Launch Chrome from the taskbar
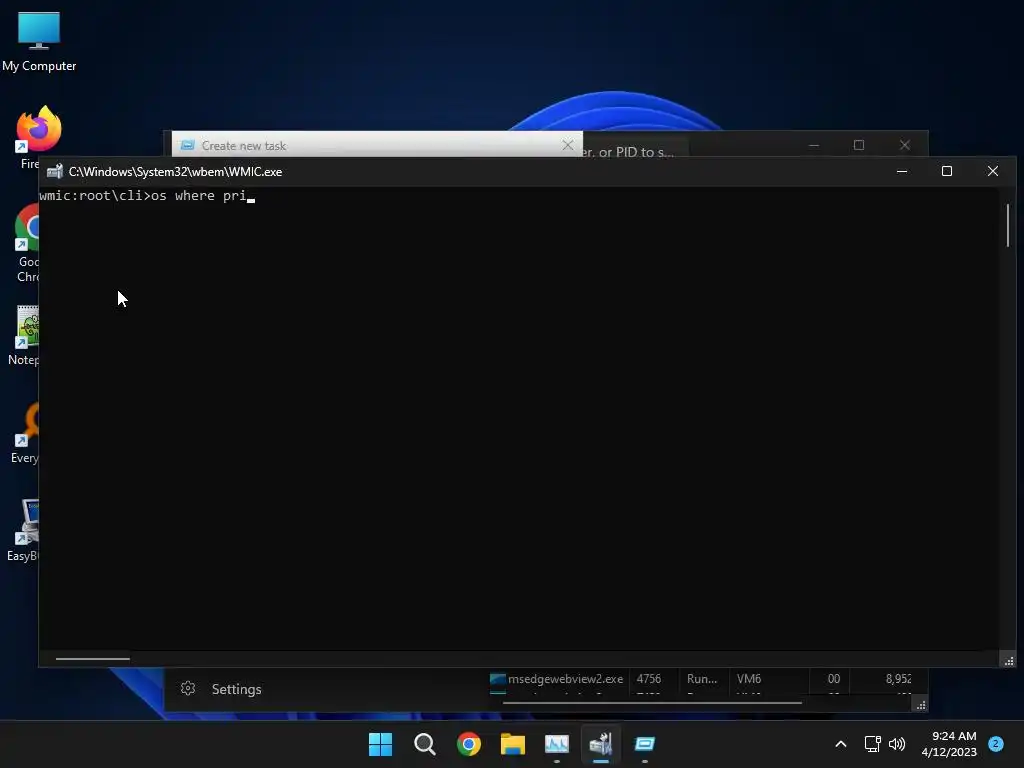This screenshot has height=768, width=1024. pyautogui.click(x=469, y=744)
